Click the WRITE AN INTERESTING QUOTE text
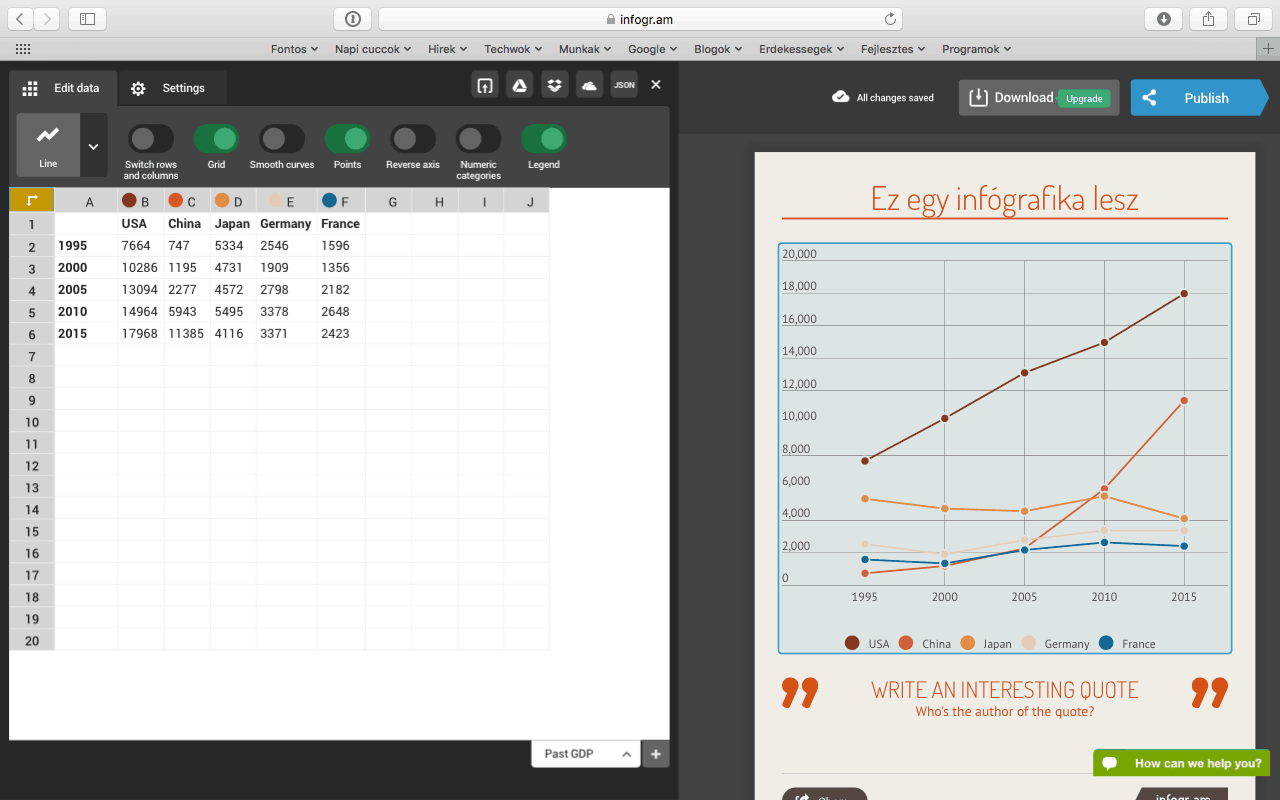The image size is (1280, 800). pyautogui.click(x=1005, y=690)
